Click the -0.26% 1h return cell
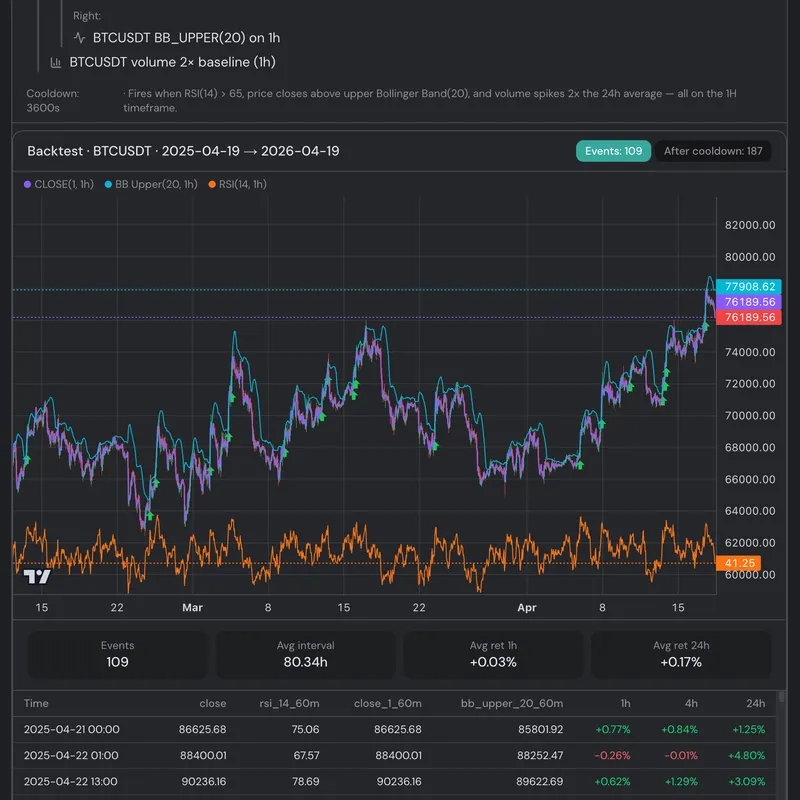Viewport: 800px width, 800px height. coord(612,756)
